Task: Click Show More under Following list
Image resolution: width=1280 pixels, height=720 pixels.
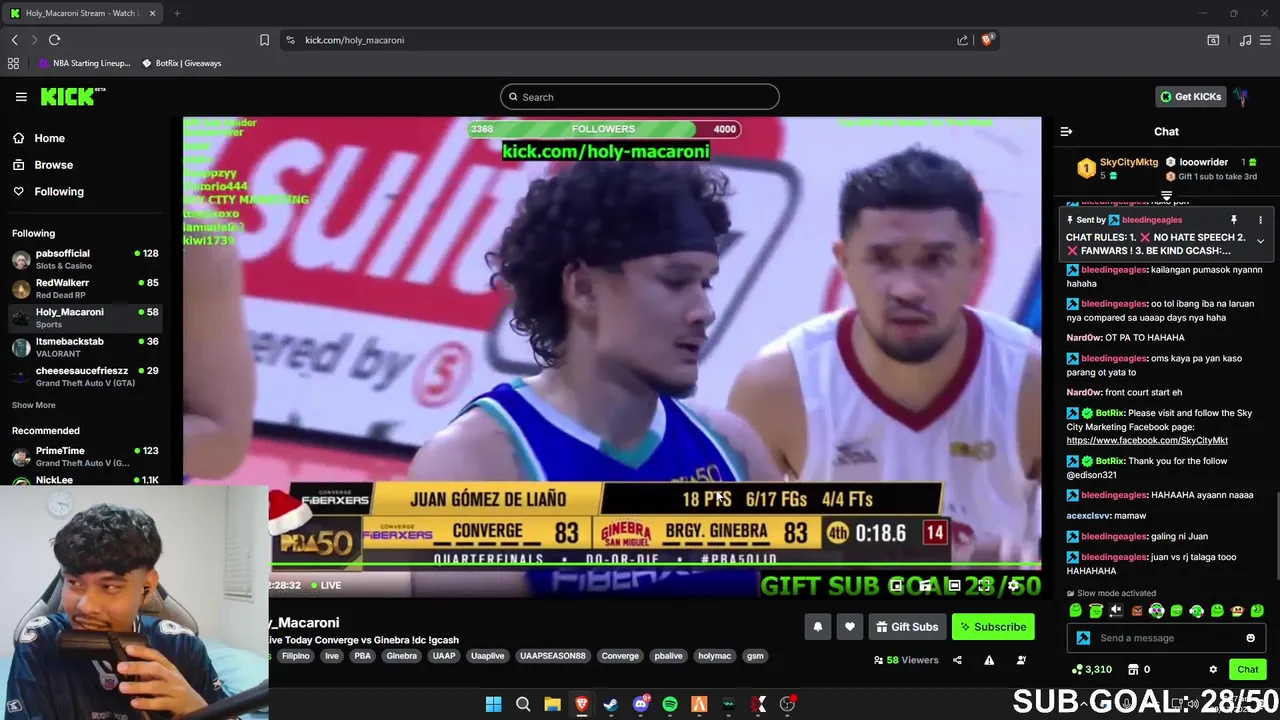Action: (x=34, y=405)
